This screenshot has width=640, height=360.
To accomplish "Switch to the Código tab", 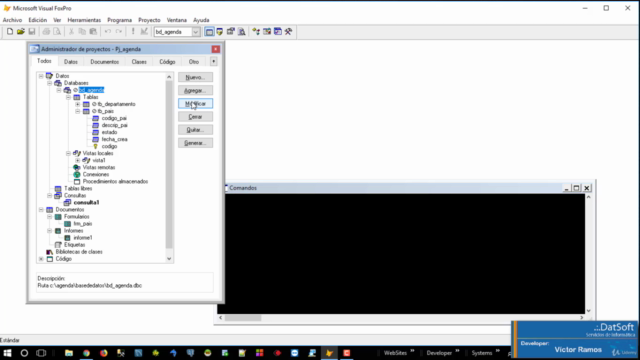I will (x=167, y=62).
